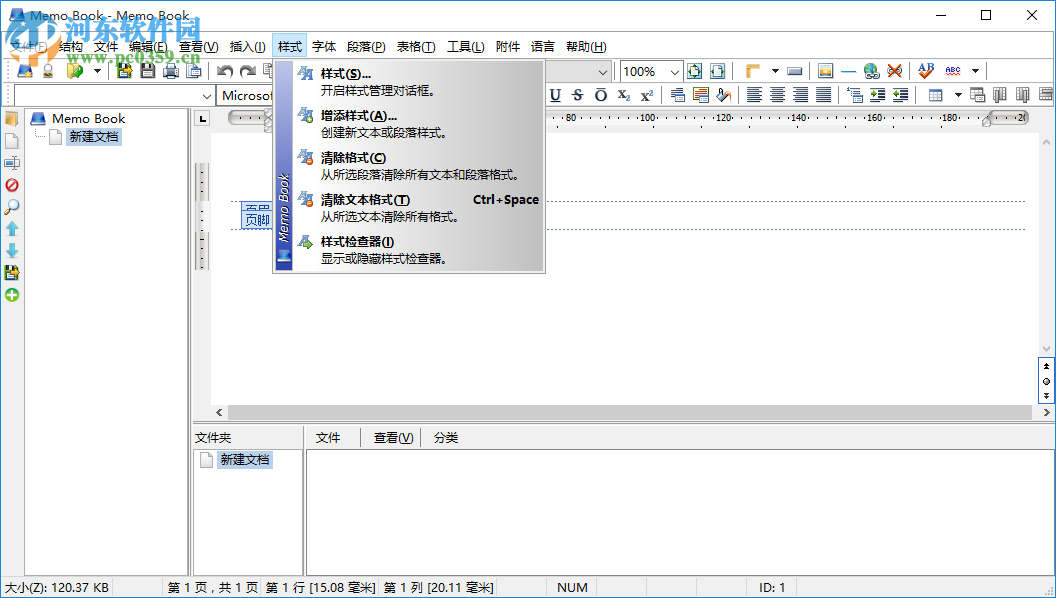The image size is (1056, 598).
Task: Click the undo arrow icon
Action: [225, 71]
